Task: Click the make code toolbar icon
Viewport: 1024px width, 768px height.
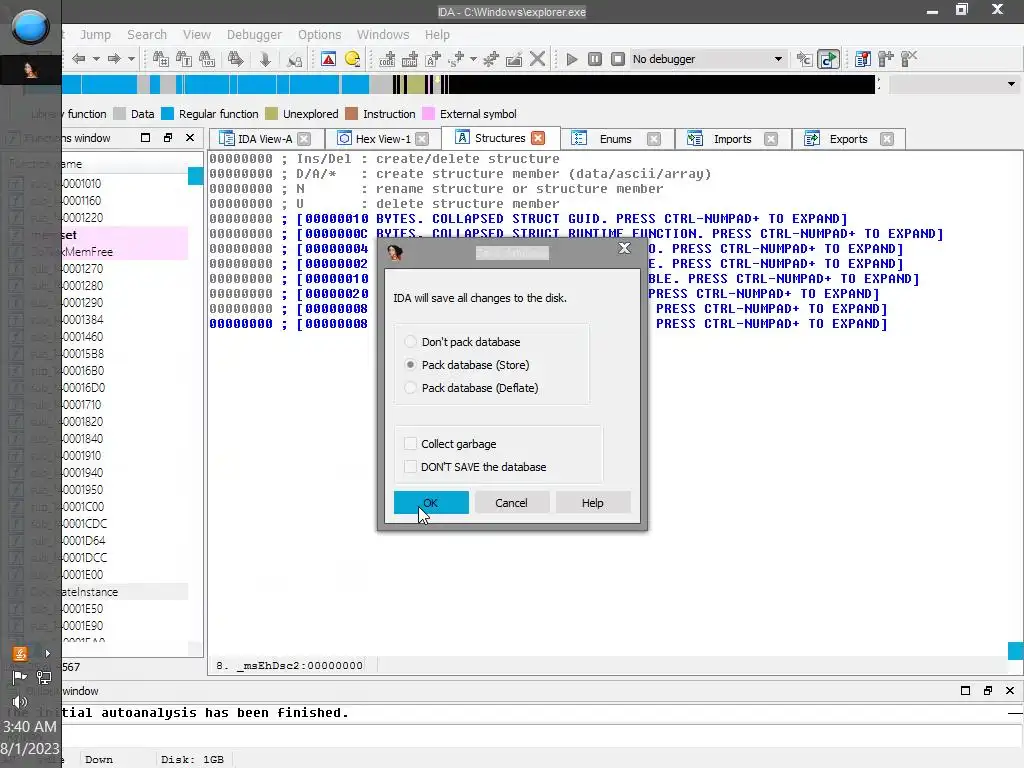Action: click(x=387, y=59)
